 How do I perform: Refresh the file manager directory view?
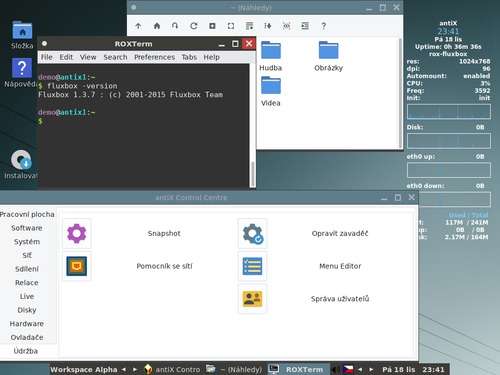[x=194, y=26]
